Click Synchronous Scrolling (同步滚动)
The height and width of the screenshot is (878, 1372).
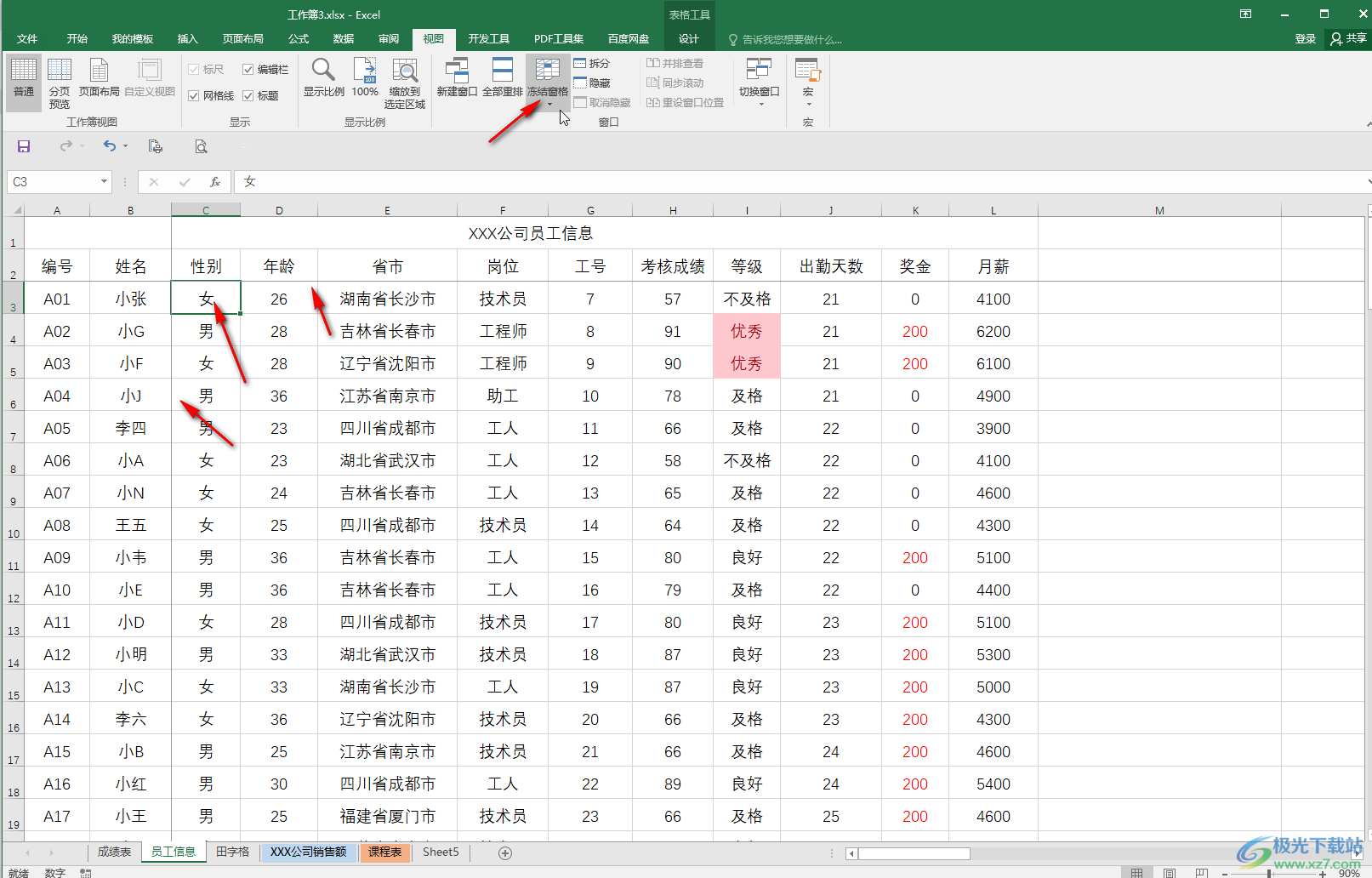pyautogui.click(x=675, y=83)
